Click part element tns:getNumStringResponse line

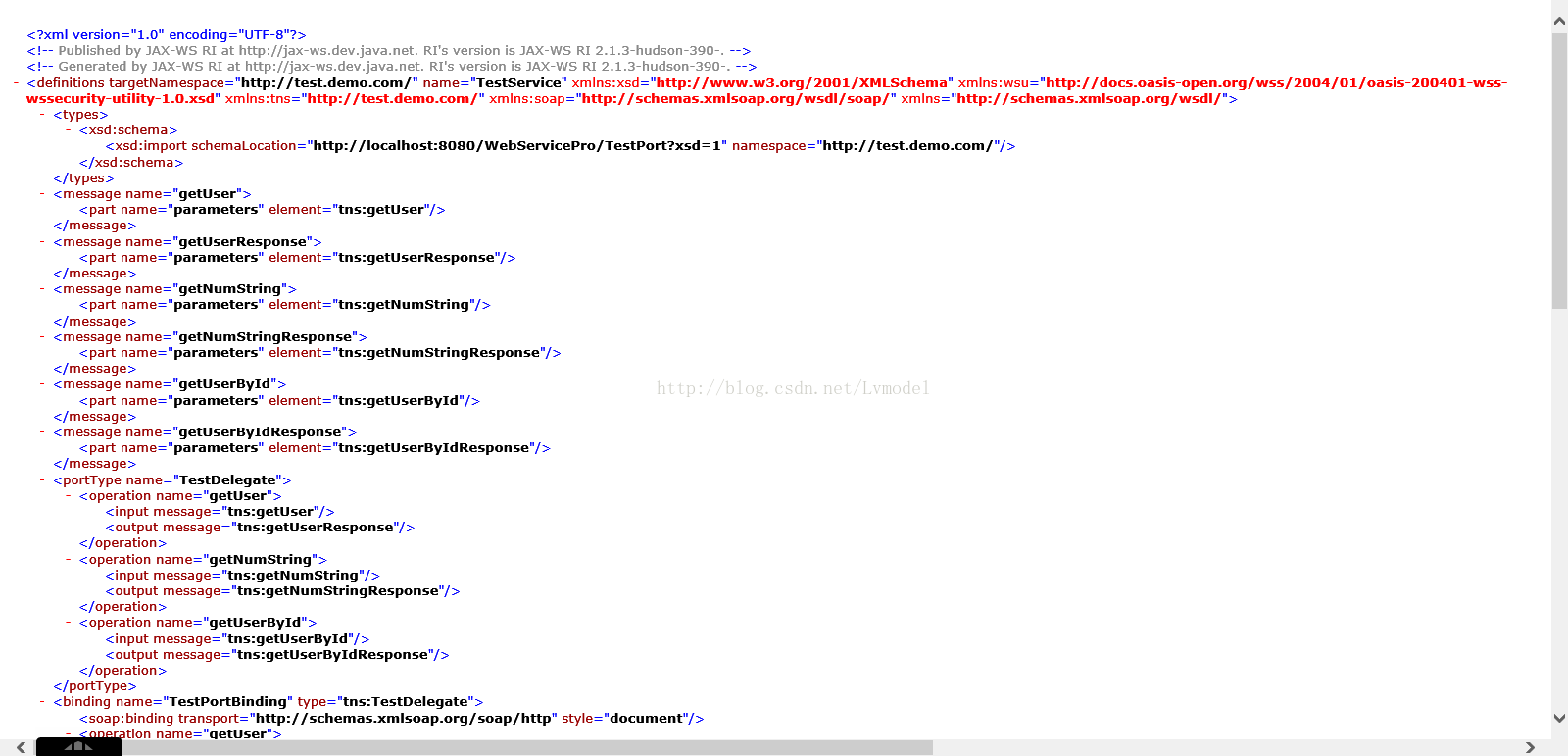320,353
